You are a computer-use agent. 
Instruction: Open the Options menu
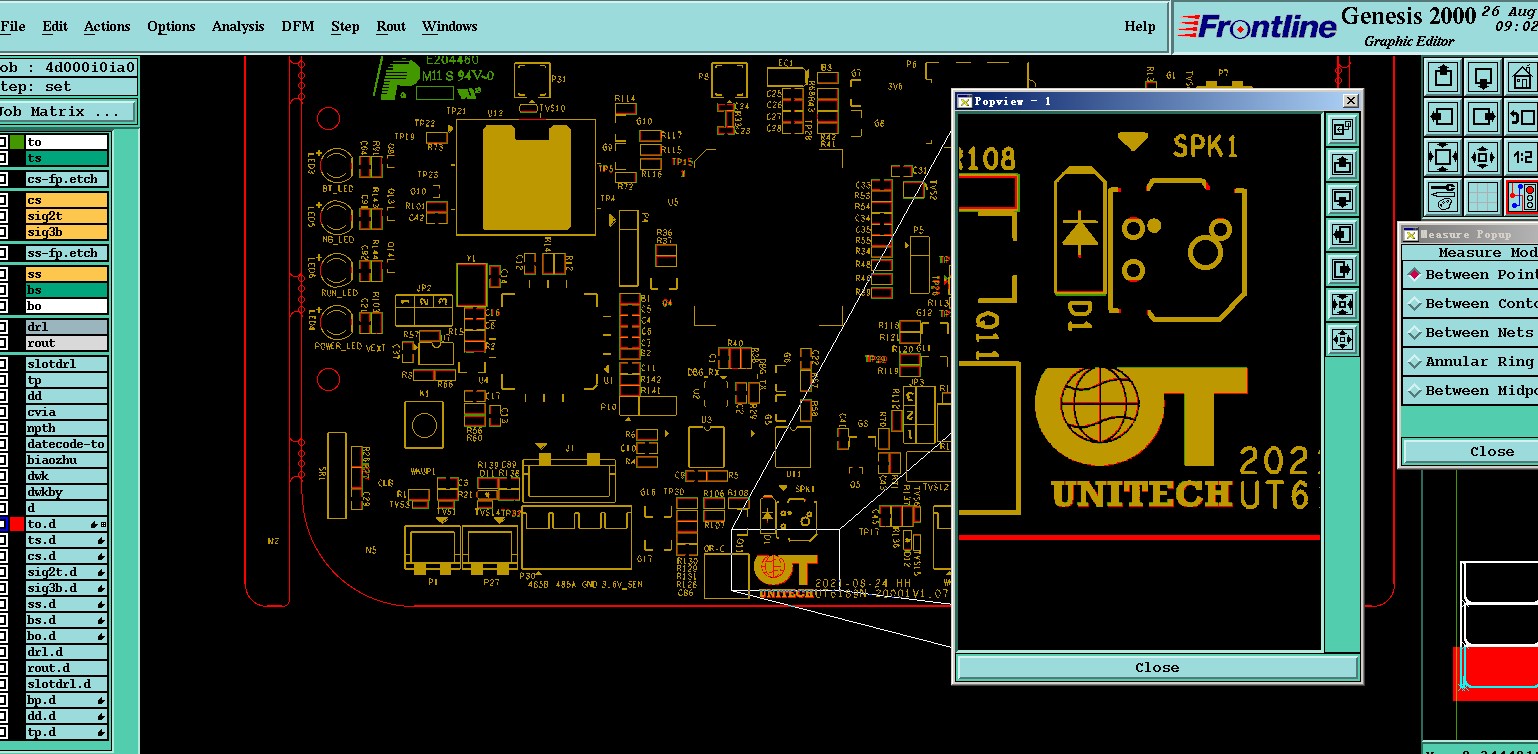pos(171,27)
